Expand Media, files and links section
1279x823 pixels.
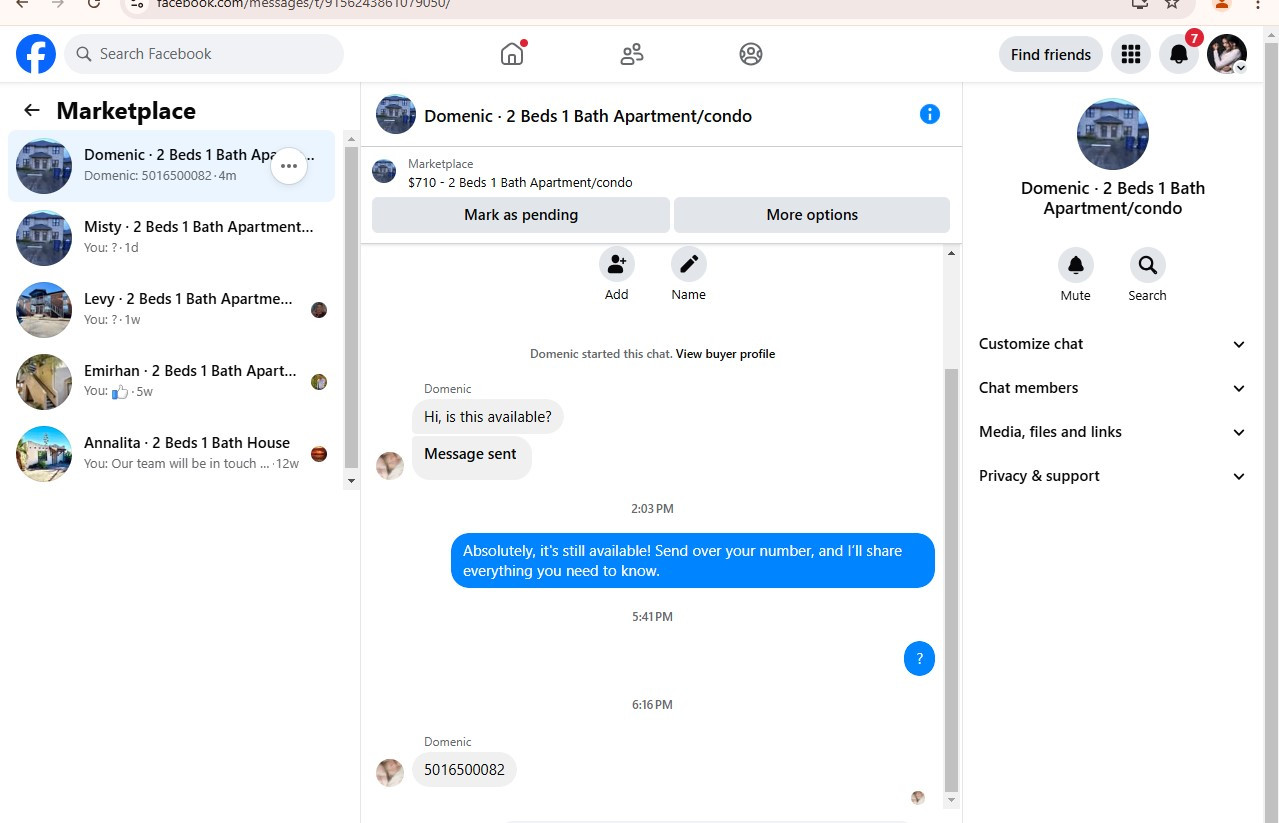pos(1113,432)
